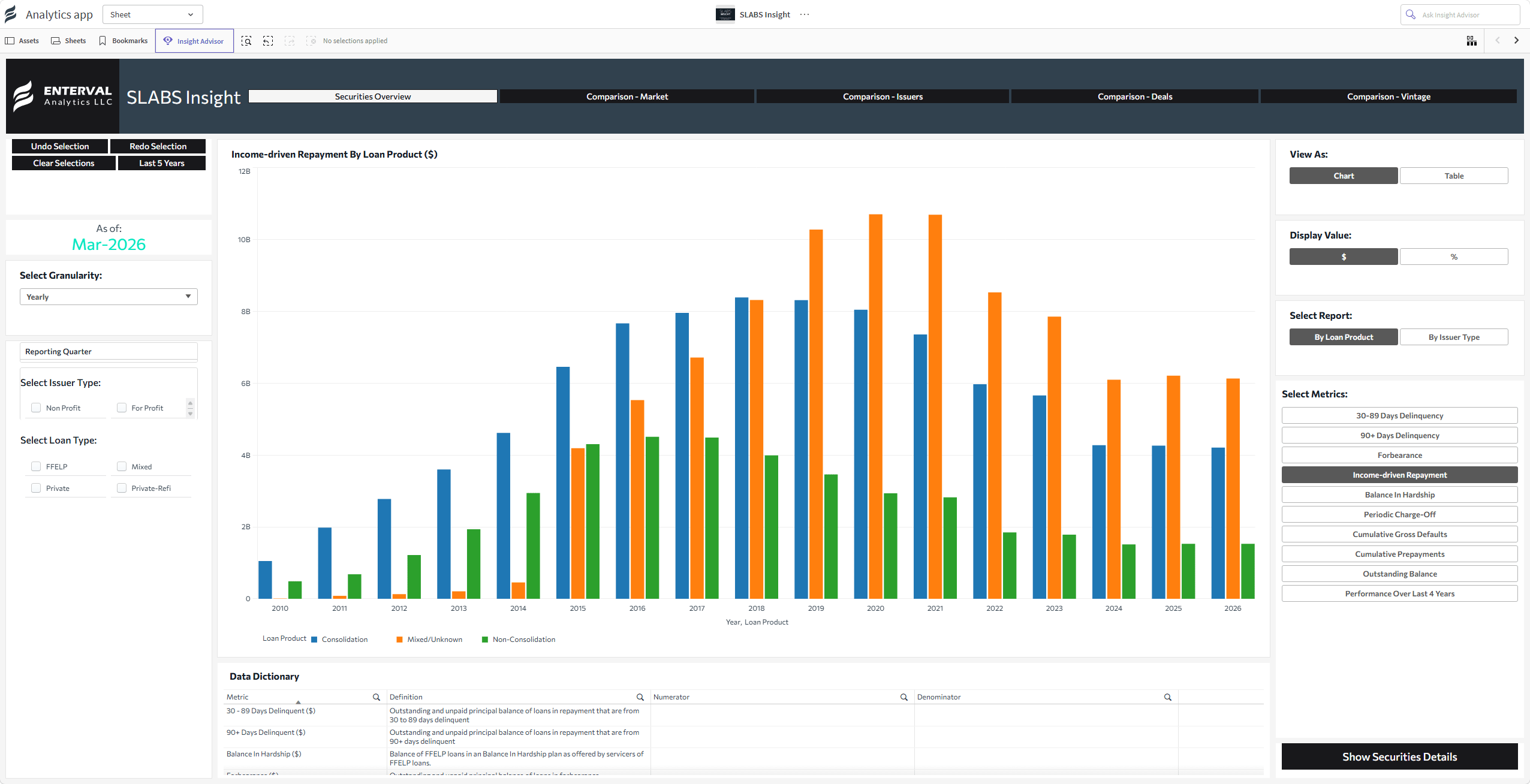This screenshot has height=784, width=1530.
Task: Click Last 5 Years button
Action: point(162,163)
